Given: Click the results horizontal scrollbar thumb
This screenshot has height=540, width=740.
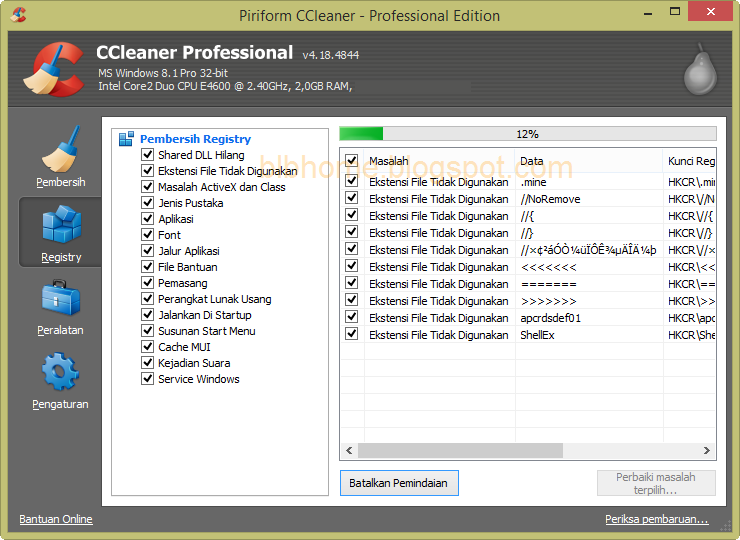Looking at the screenshot, I should (x=460, y=450).
